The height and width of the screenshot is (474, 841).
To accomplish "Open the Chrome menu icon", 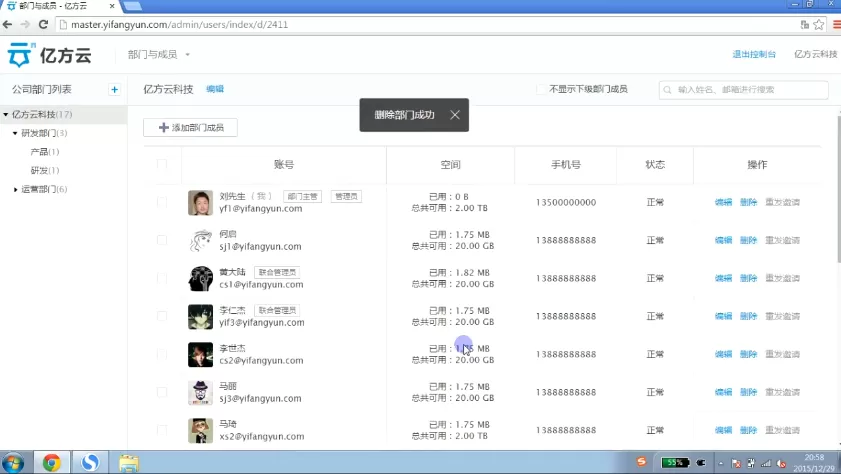I will coord(836,24).
